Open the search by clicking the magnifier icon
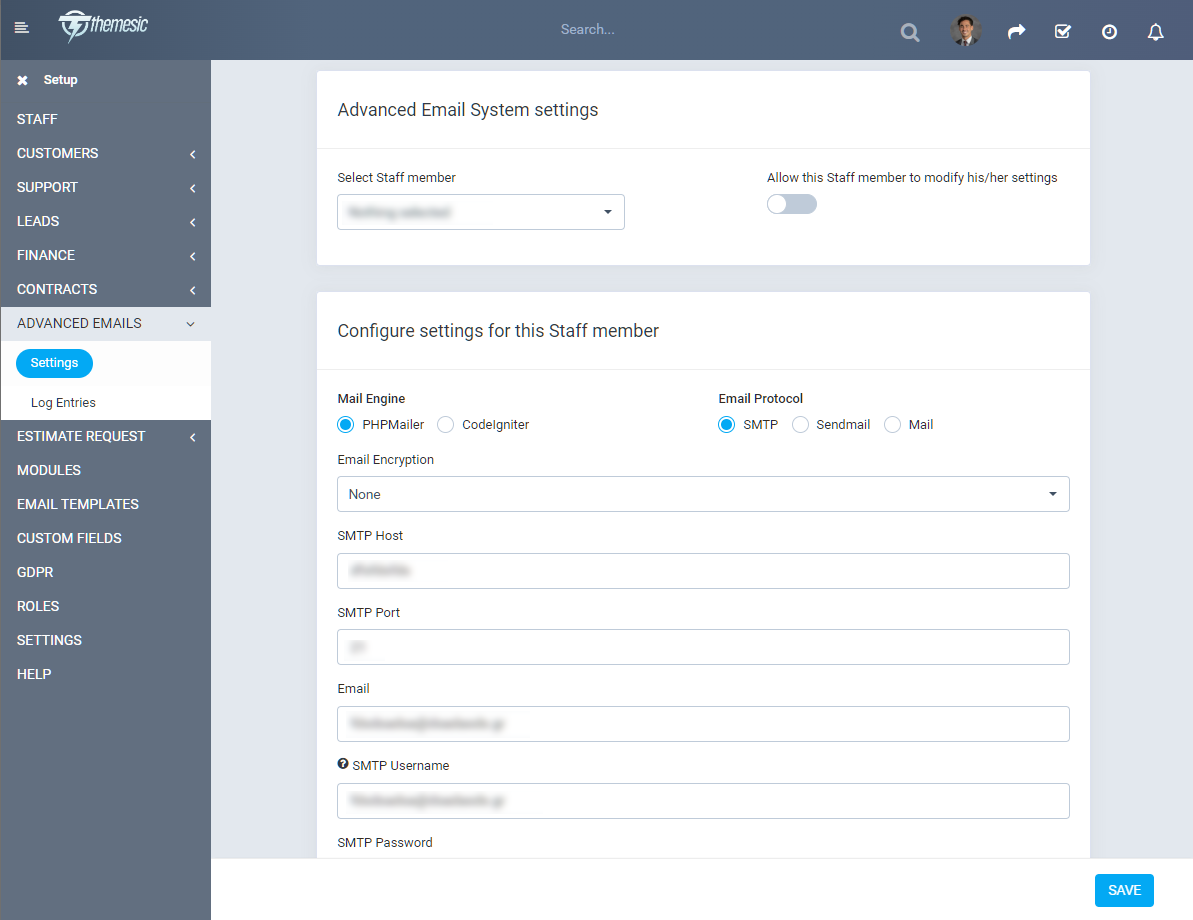This screenshot has height=920, width=1193. coord(909,31)
